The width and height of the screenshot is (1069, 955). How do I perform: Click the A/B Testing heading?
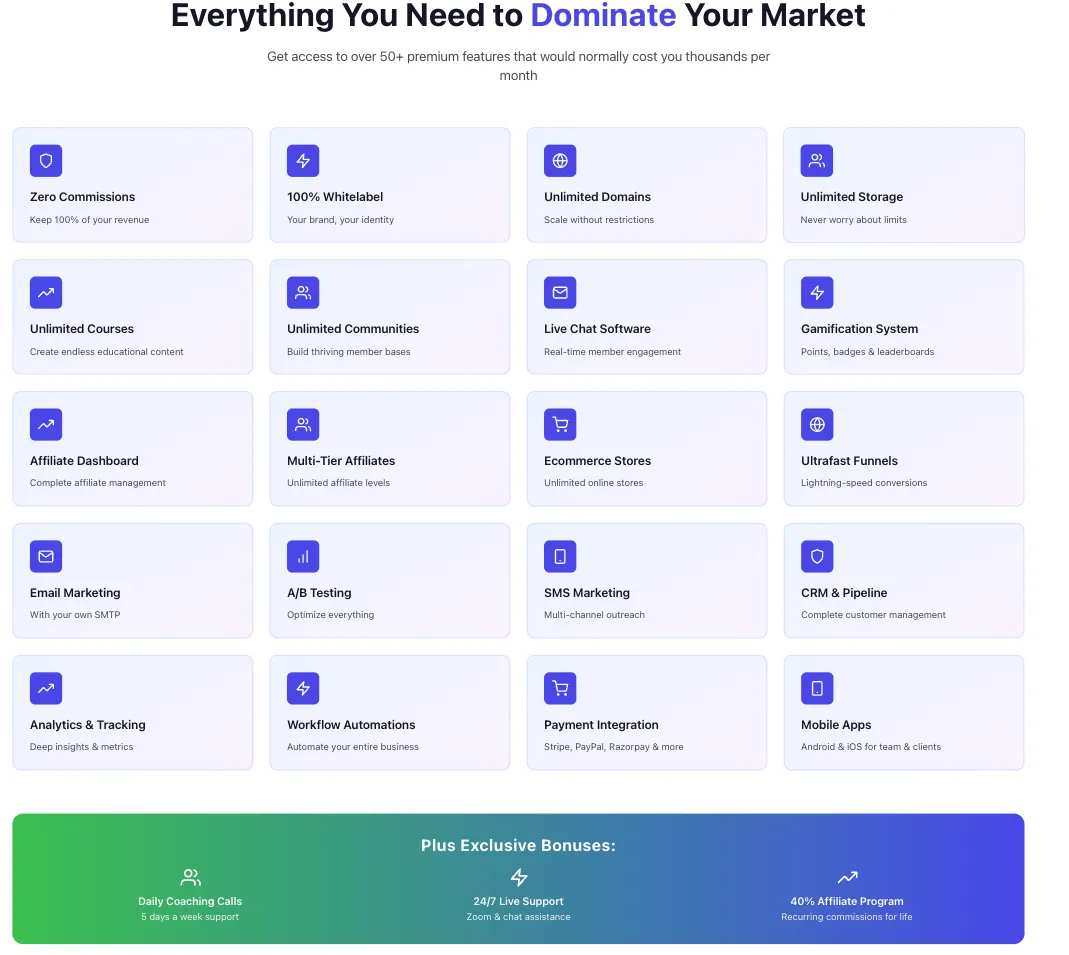click(319, 593)
